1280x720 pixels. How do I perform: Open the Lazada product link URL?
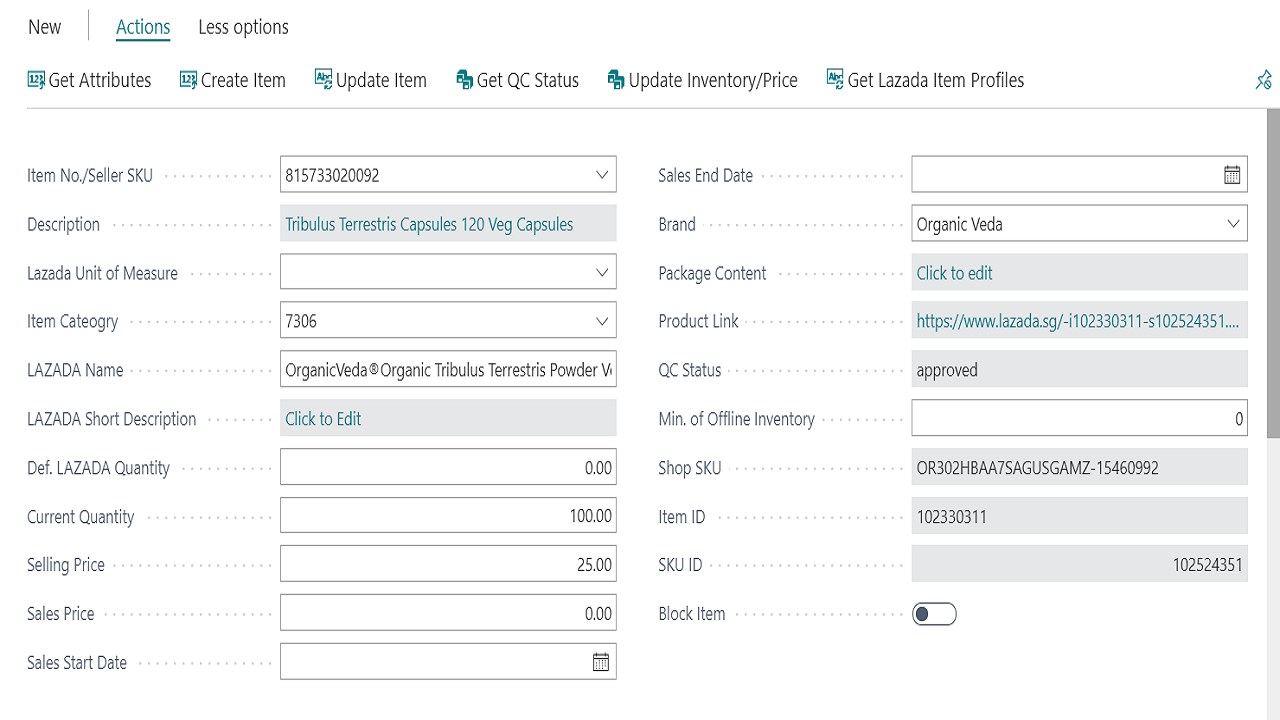[1077, 321]
